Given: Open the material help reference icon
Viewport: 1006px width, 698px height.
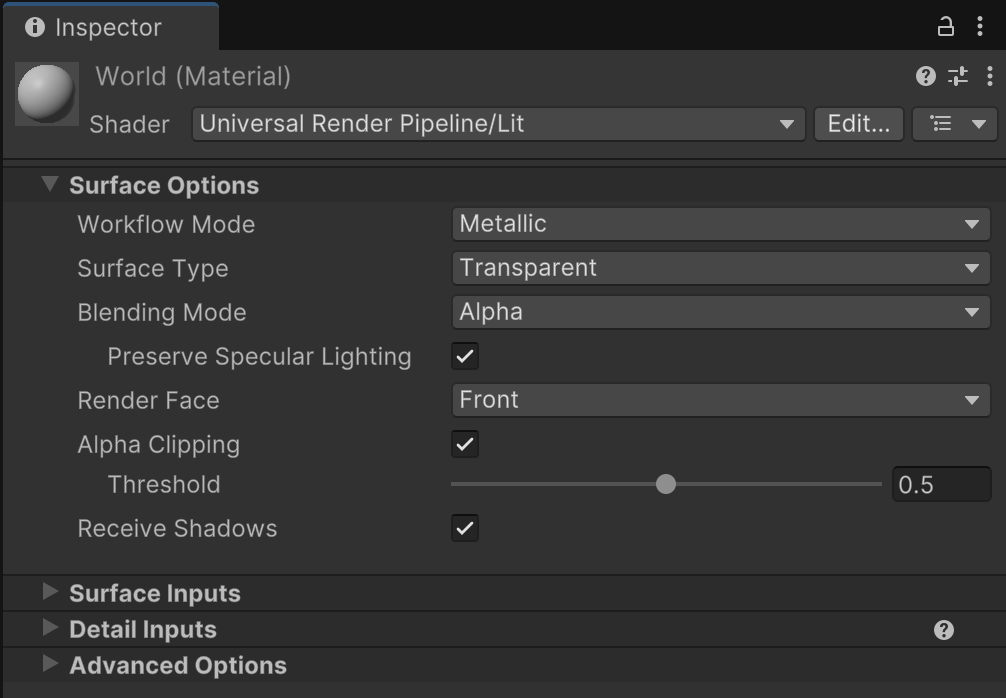Looking at the screenshot, I should pos(925,76).
